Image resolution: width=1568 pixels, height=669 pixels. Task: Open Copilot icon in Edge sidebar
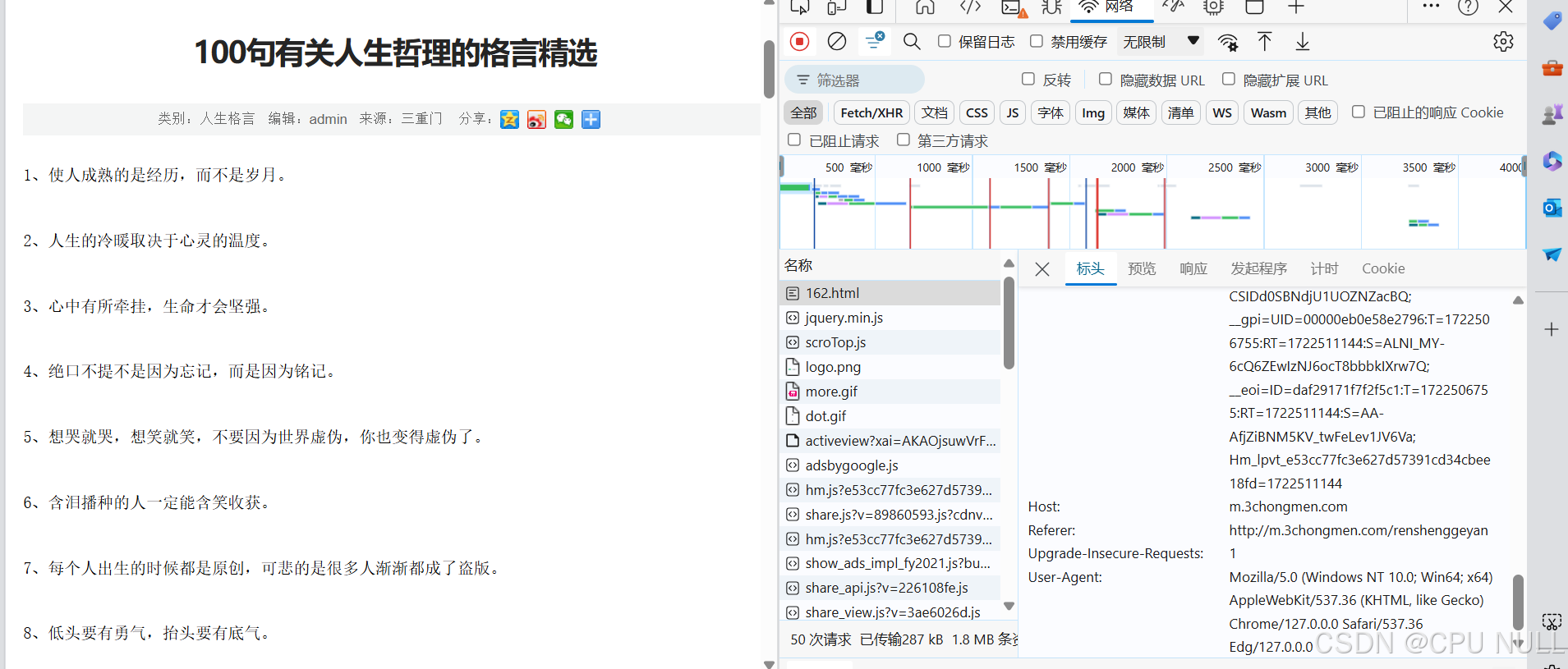(x=1552, y=161)
